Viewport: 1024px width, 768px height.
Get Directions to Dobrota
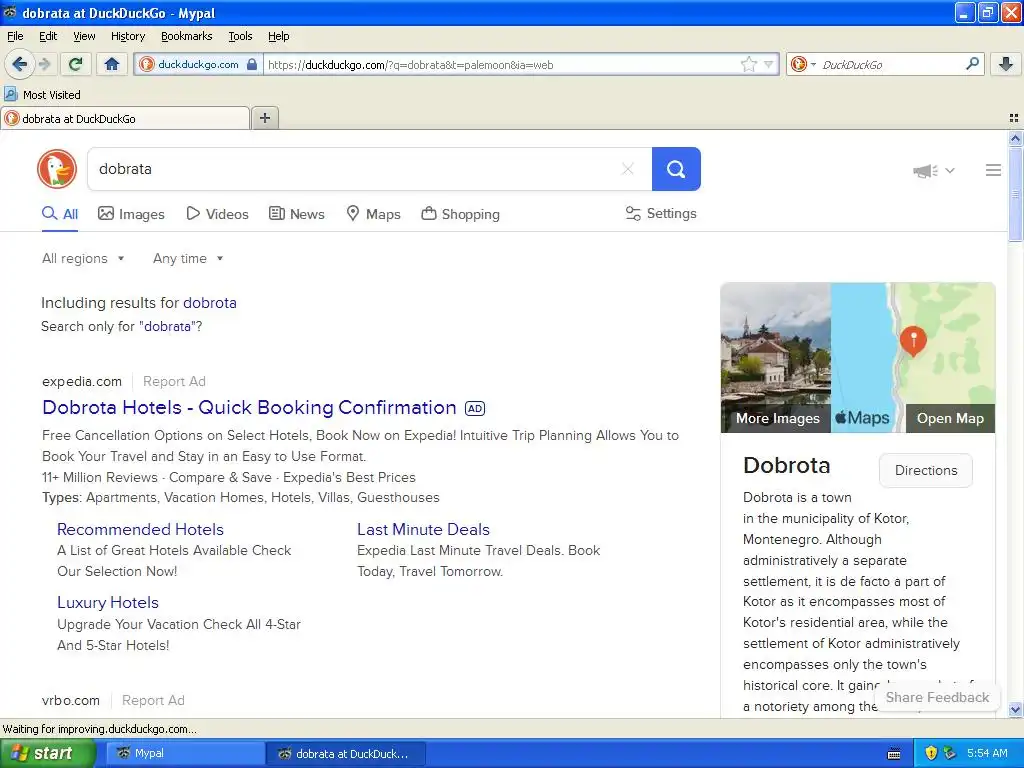(x=925, y=470)
